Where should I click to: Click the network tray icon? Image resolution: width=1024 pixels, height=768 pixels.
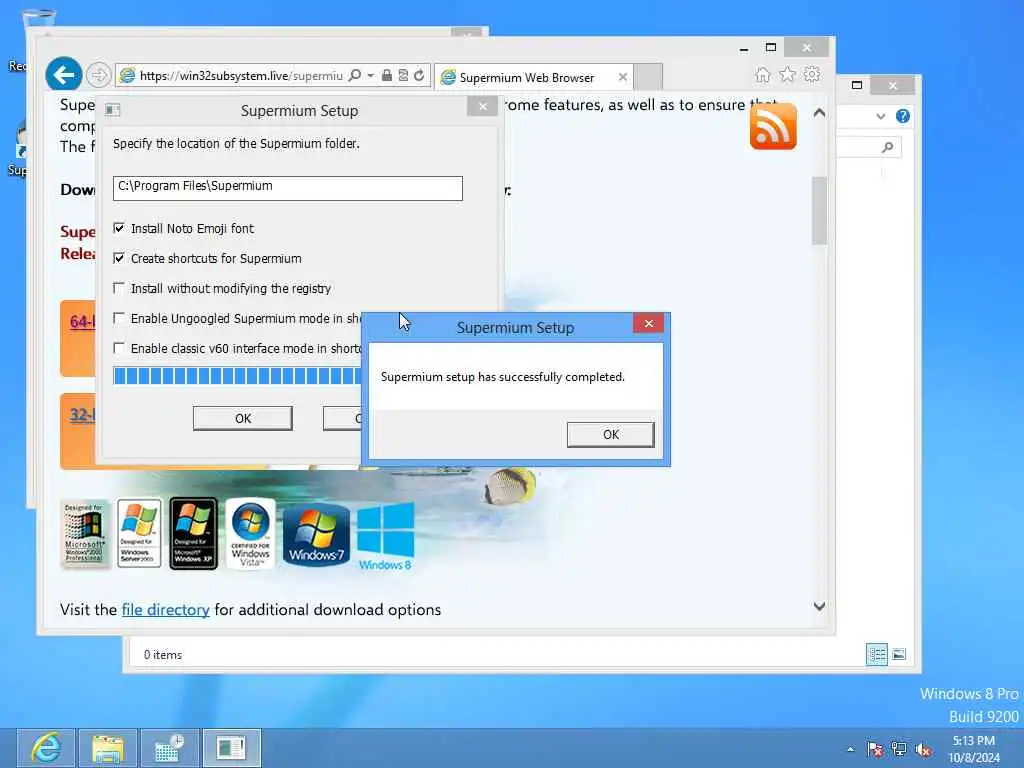(x=899, y=749)
